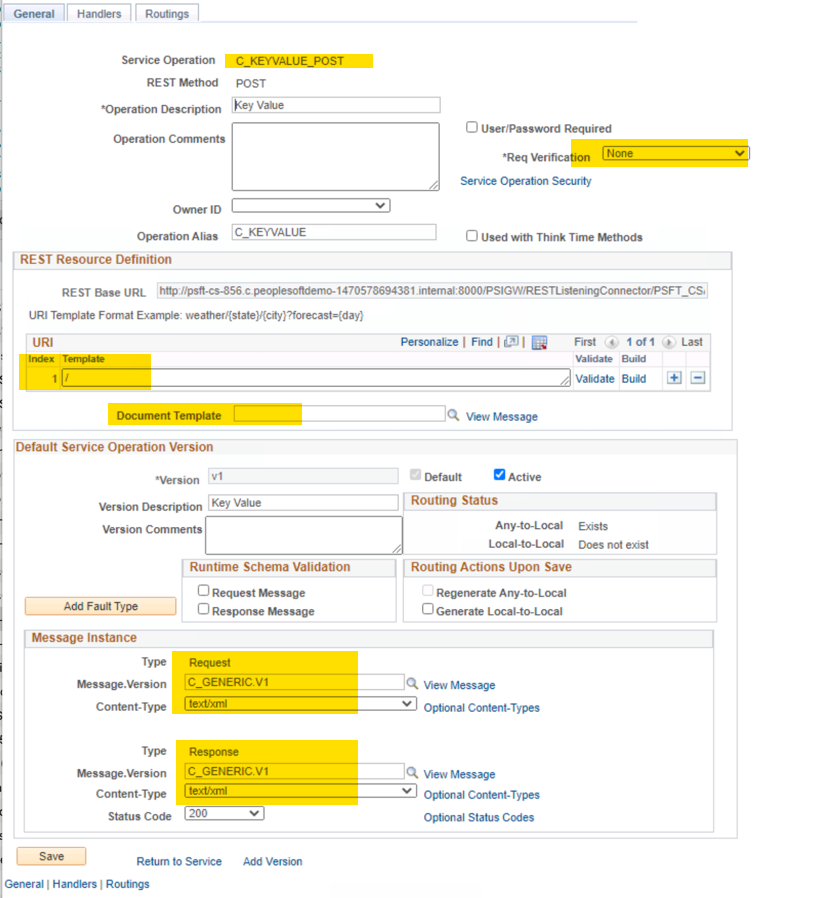Switch to the Handlers tab
Image resolution: width=827 pixels, height=898 pixels.
(x=97, y=13)
